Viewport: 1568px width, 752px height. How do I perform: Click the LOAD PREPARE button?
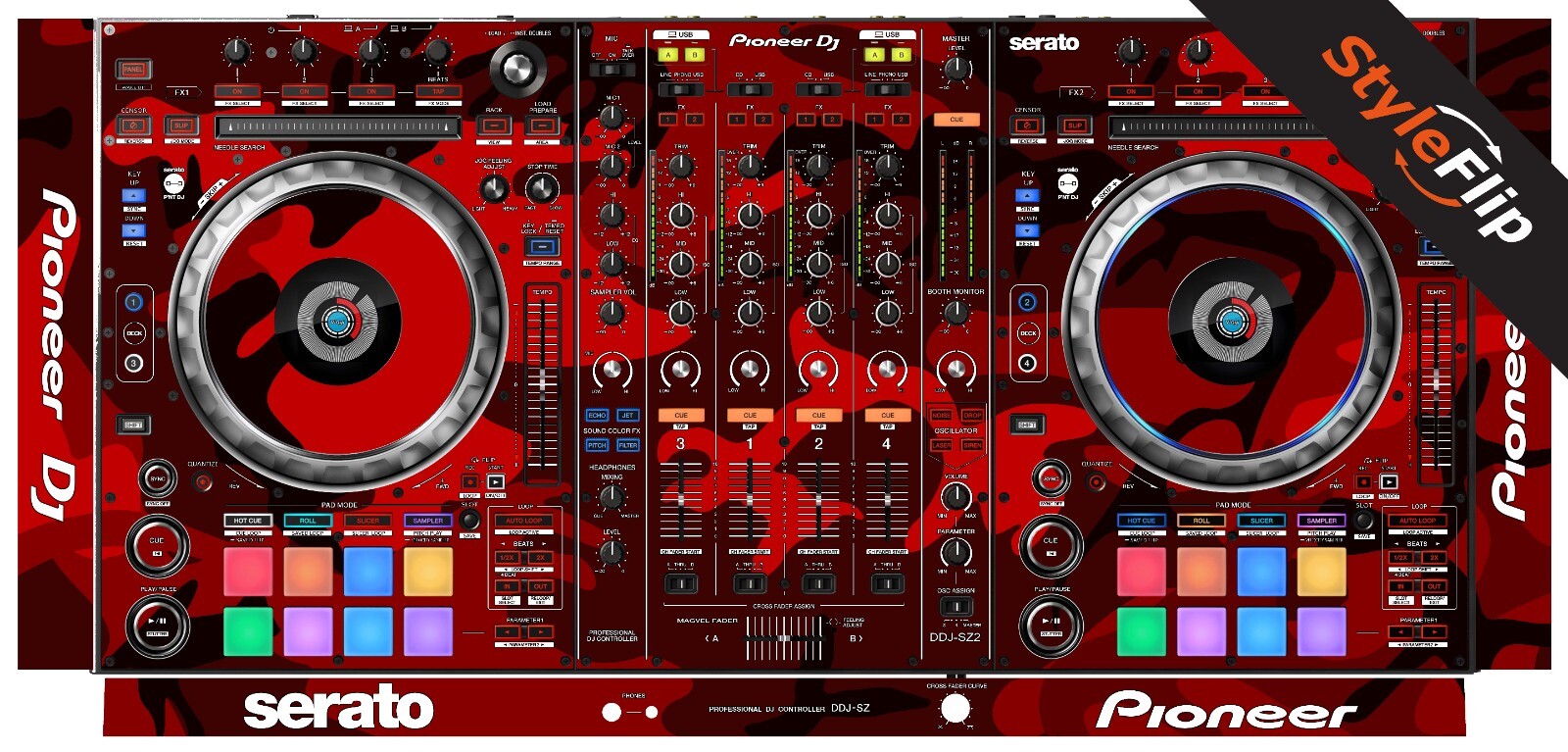tap(542, 126)
